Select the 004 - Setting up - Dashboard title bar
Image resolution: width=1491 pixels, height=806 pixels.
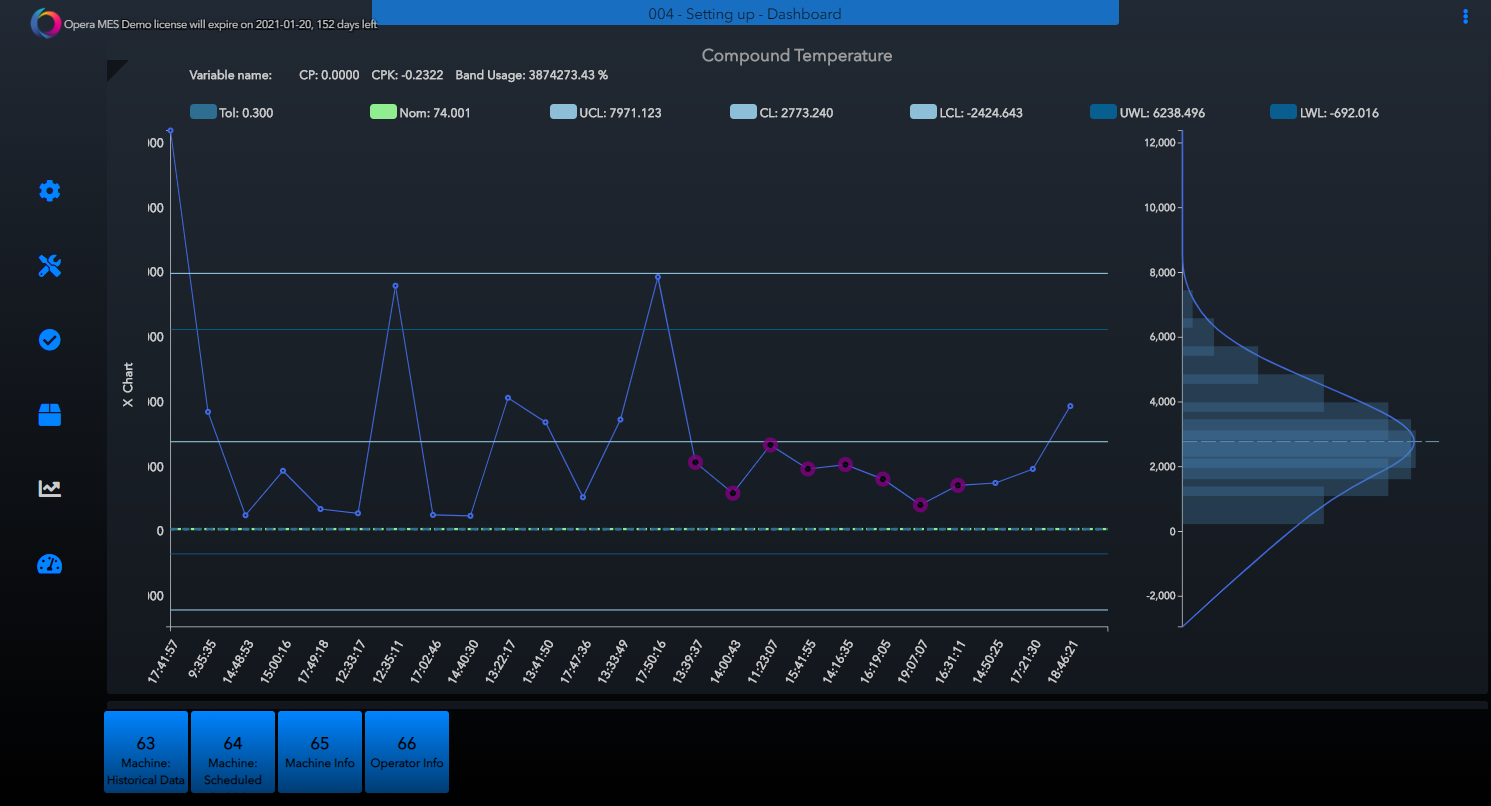coord(745,13)
